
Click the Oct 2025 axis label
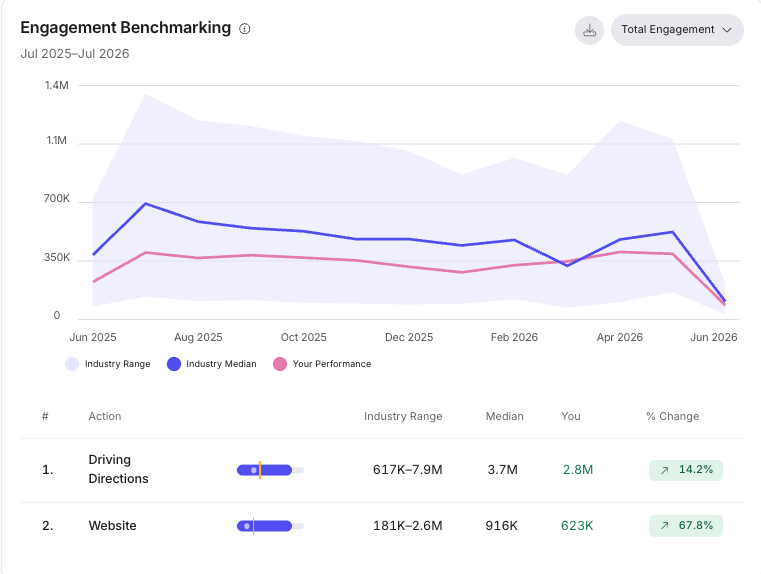click(x=304, y=337)
